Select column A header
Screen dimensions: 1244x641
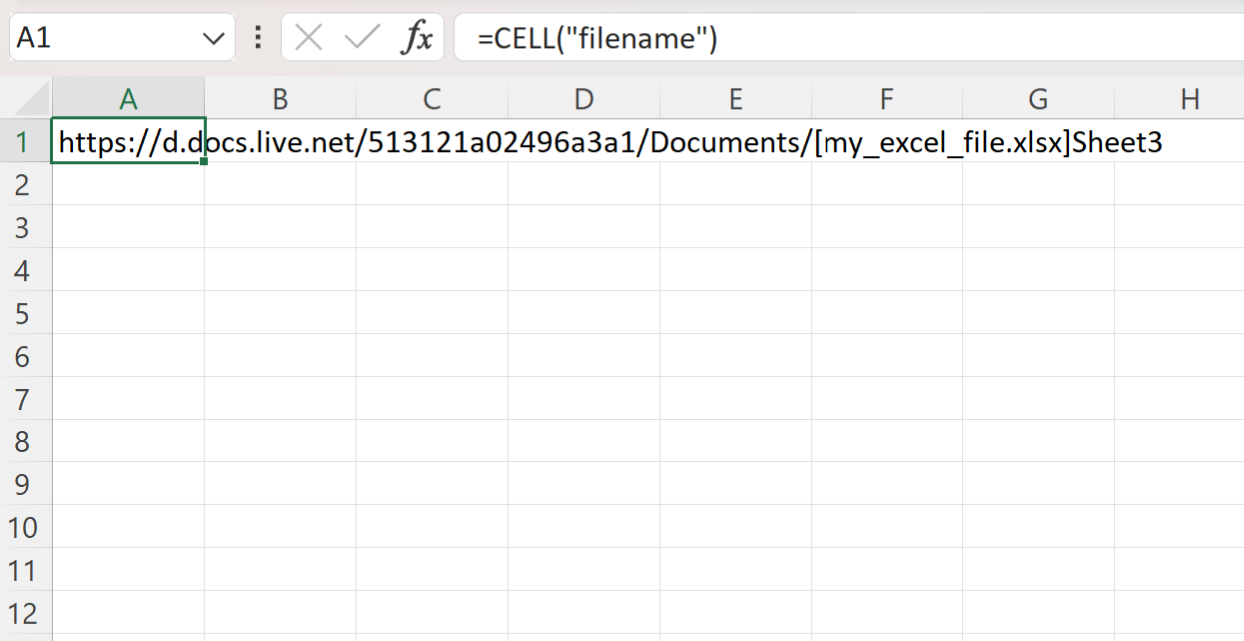pos(128,98)
